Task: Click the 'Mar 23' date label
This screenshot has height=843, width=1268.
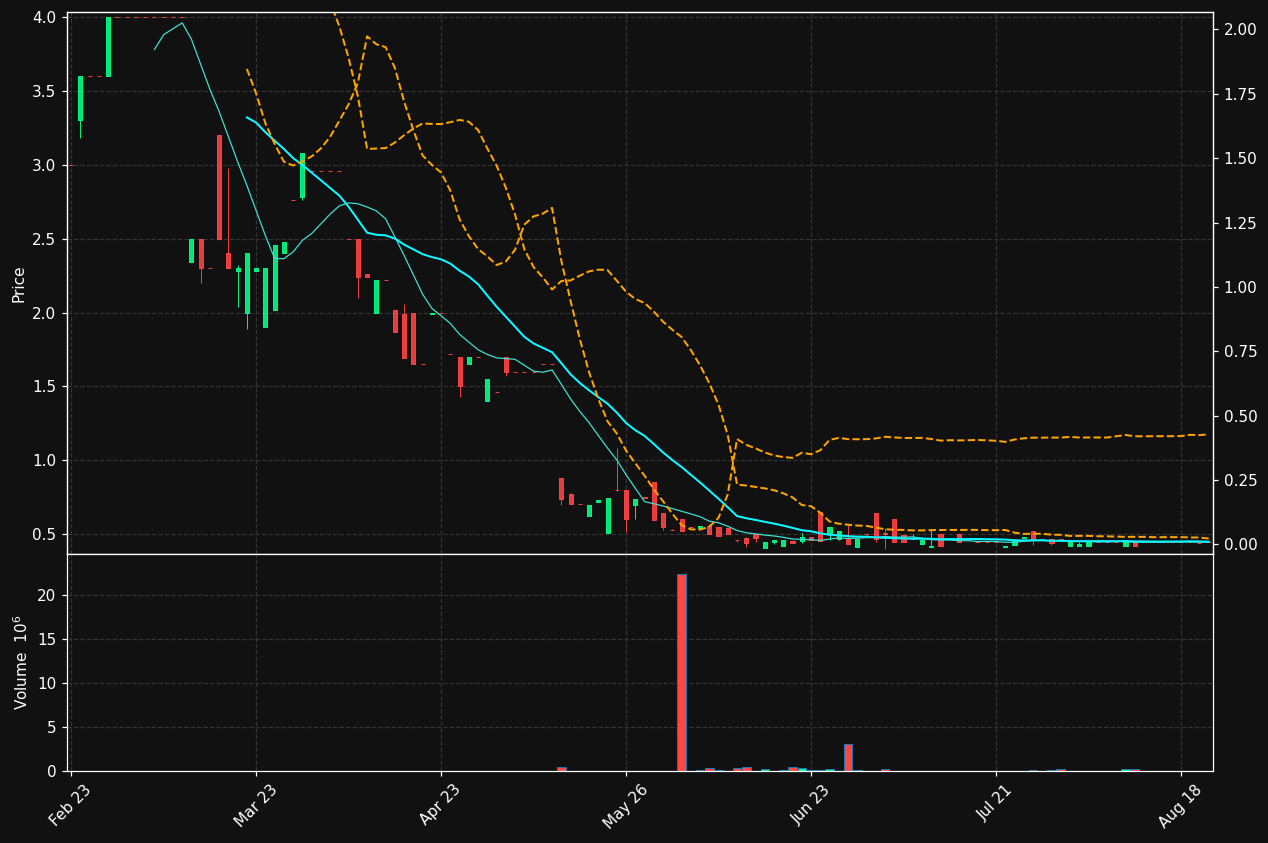Action: pyautogui.click(x=255, y=806)
